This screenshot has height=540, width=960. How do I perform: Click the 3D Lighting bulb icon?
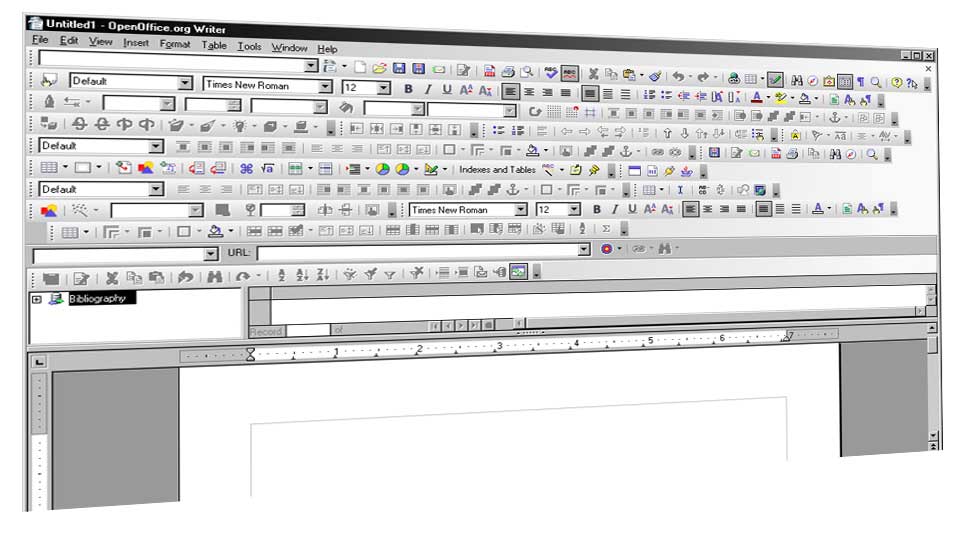pos(239,126)
